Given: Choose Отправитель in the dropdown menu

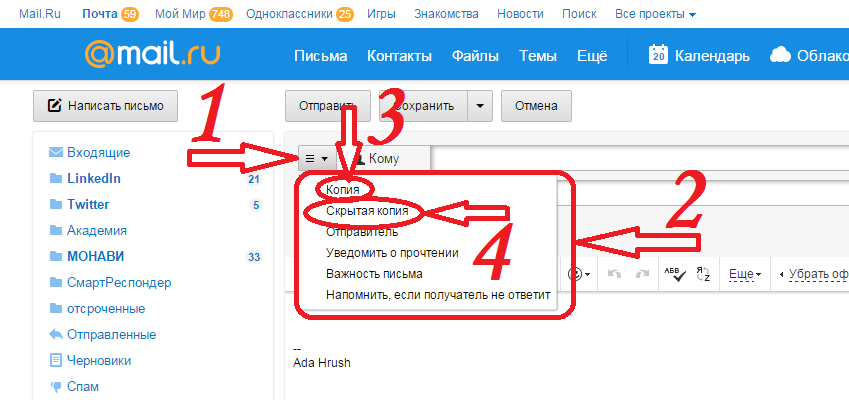Looking at the screenshot, I should tap(362, 232).
